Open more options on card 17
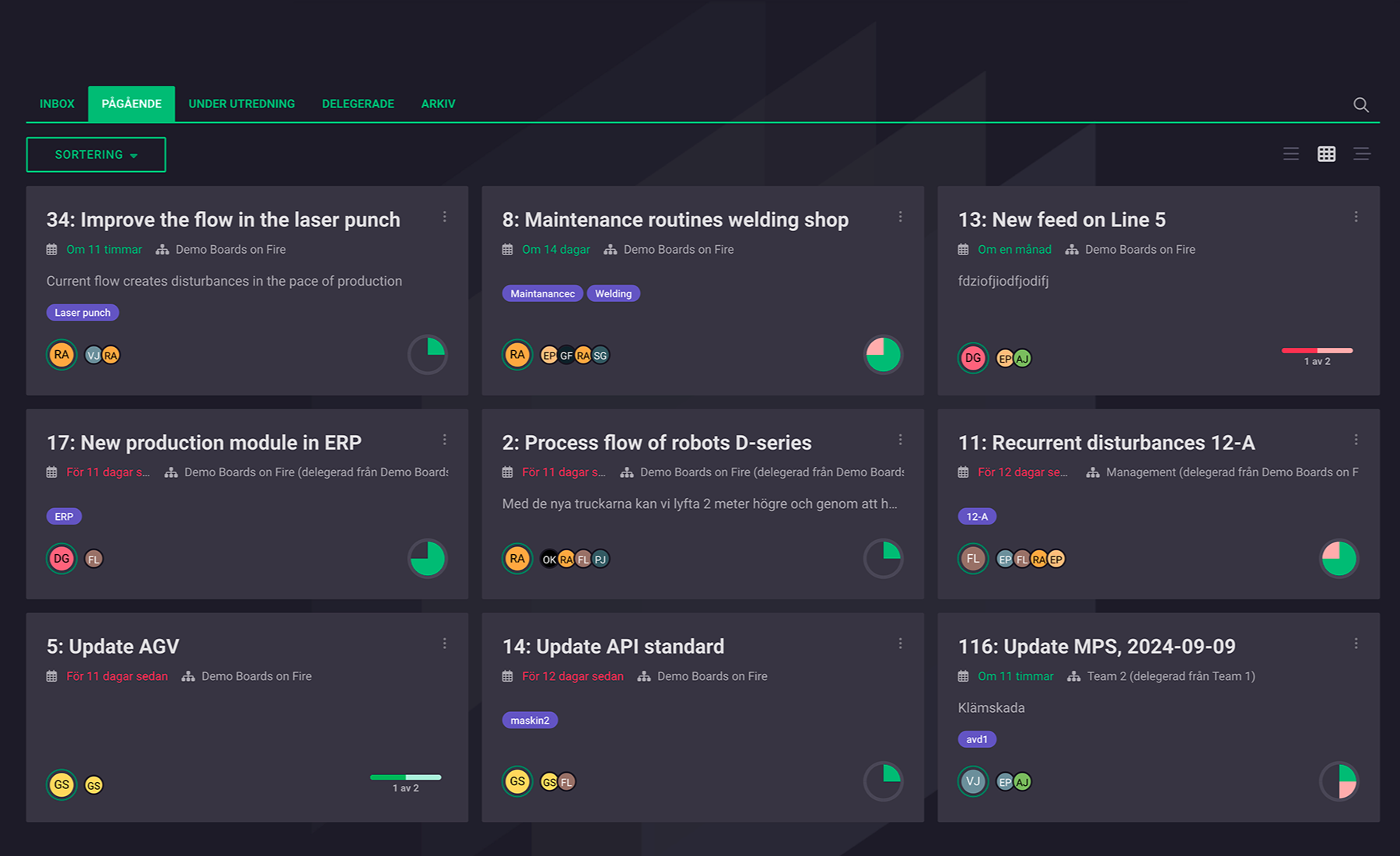 pos(445,440)
